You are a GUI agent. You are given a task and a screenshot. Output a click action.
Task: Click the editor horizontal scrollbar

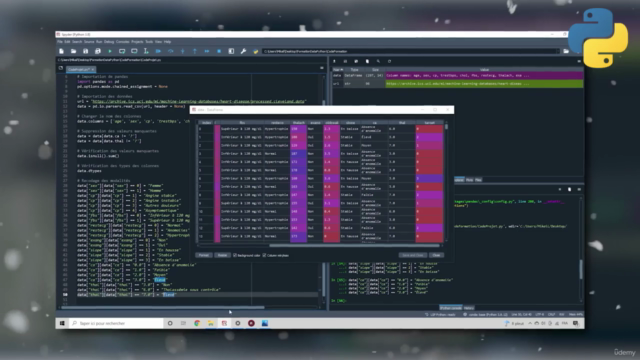(162, 308)
